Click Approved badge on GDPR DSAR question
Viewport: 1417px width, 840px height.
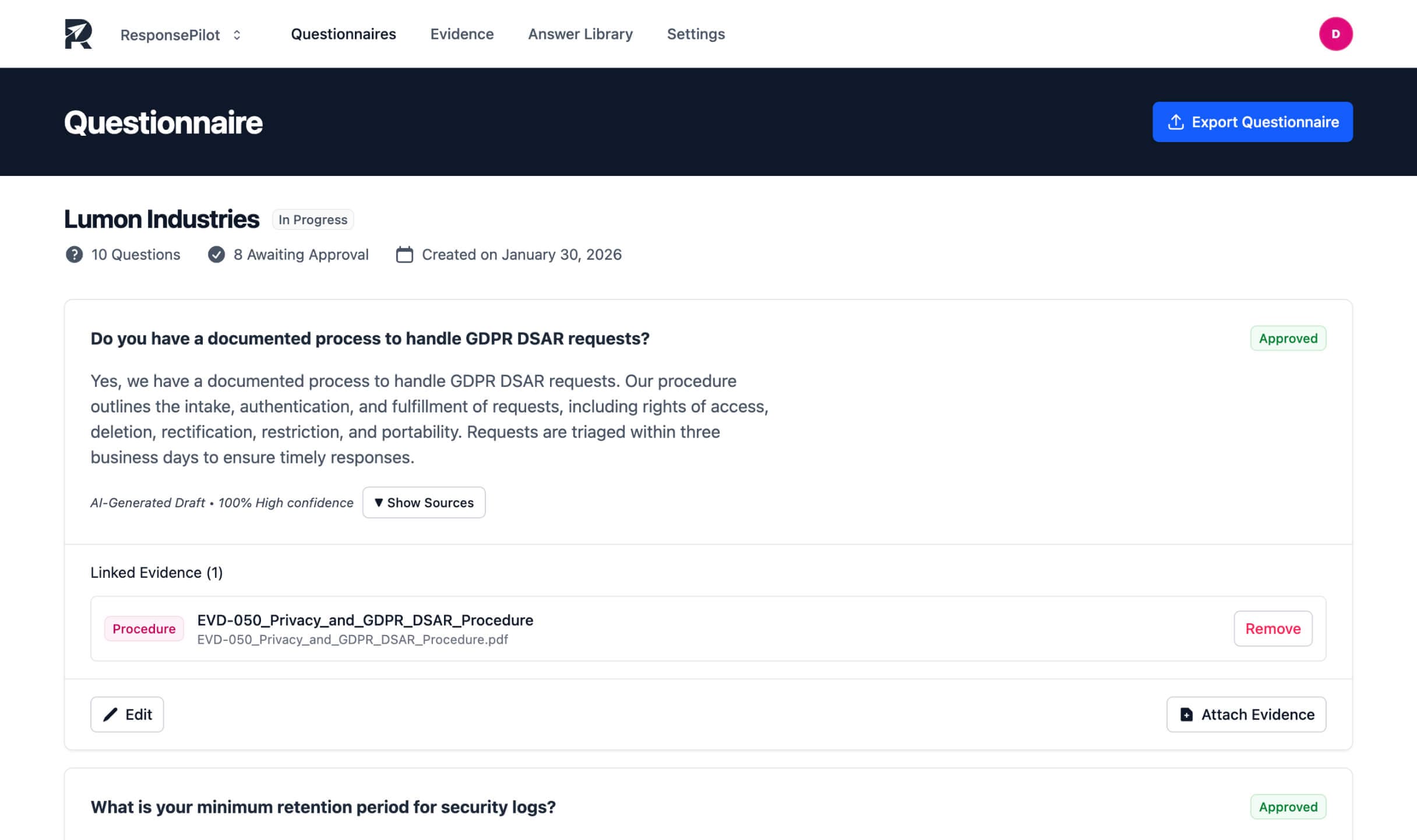1288,338
